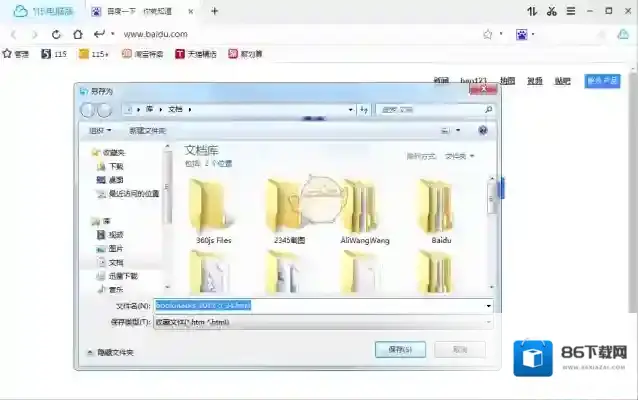Expand the dialog address path dropdown
638x400 pixels.
[x=350, y=109]
